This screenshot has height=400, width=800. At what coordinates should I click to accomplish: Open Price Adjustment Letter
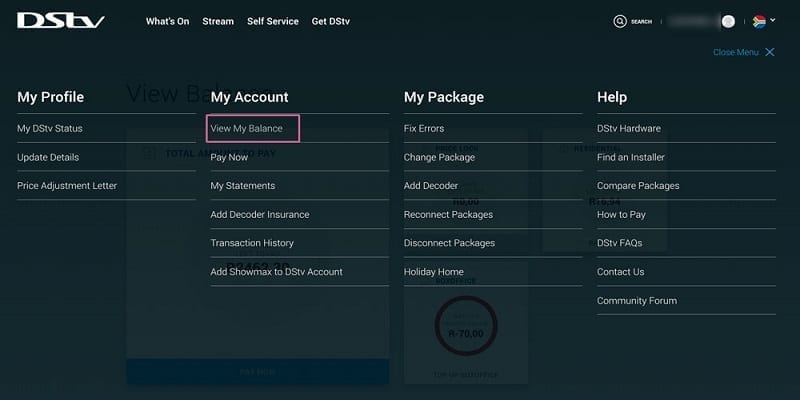(x=67, y=186)
